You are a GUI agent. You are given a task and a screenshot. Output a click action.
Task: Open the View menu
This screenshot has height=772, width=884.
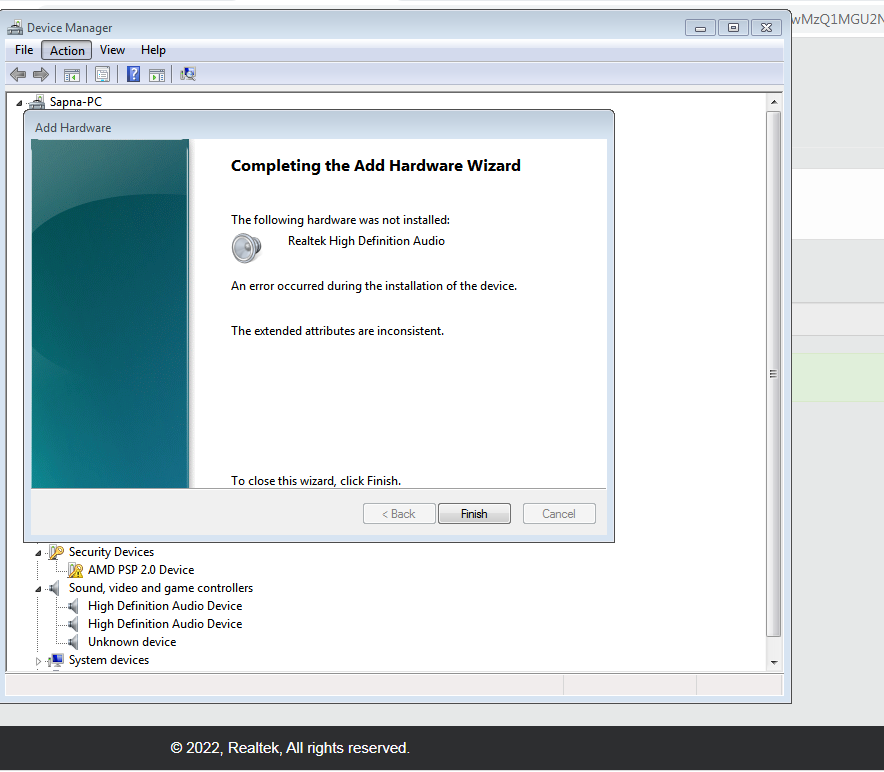click(x=112, y=50)
